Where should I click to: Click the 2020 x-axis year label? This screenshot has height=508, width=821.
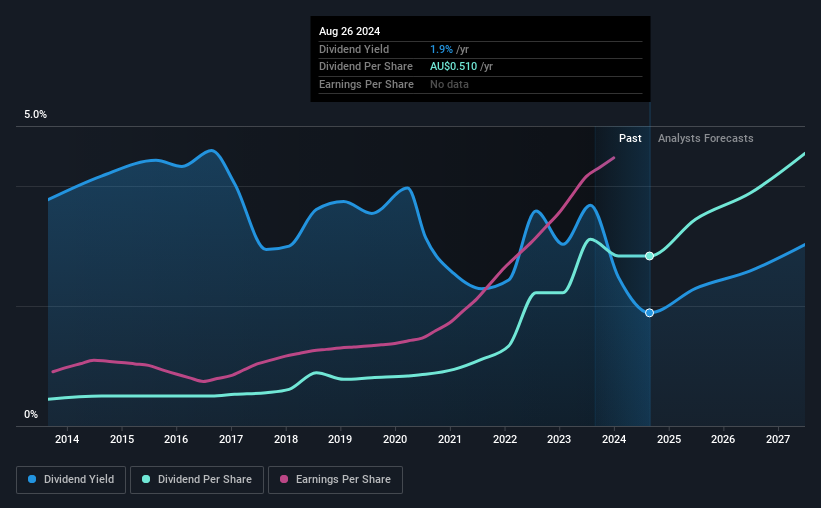tap(395, 439)
